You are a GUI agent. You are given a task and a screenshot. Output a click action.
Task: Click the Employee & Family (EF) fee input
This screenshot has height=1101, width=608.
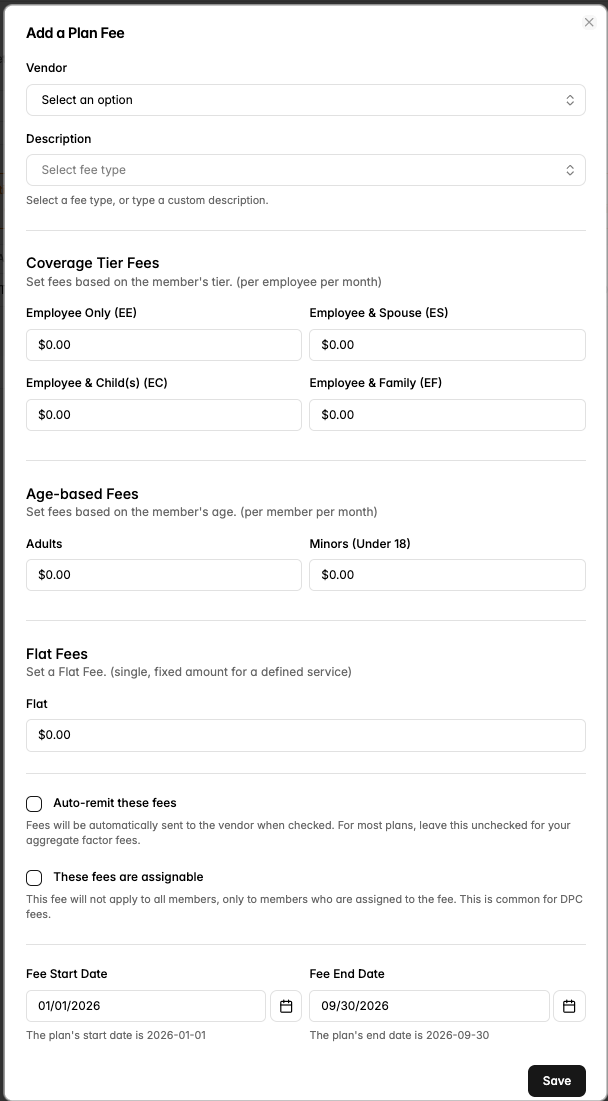pyautogui.click(x=447, y=415)
